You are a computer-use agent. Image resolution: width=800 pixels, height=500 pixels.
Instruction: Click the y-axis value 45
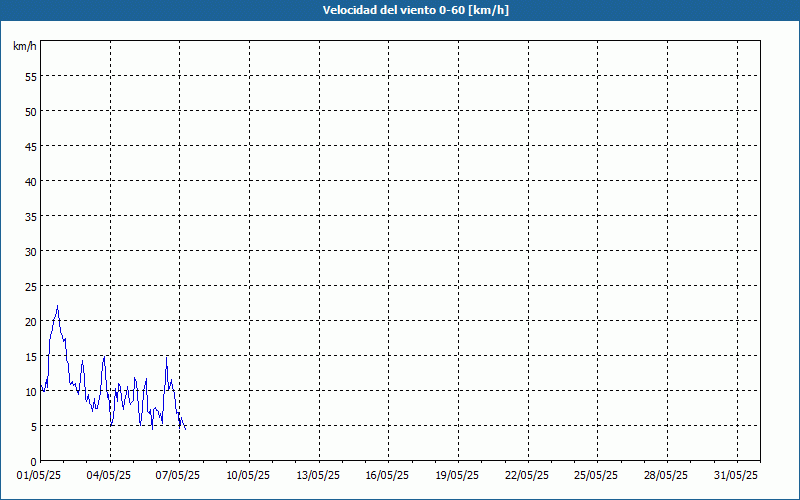[x=31, y=147]
